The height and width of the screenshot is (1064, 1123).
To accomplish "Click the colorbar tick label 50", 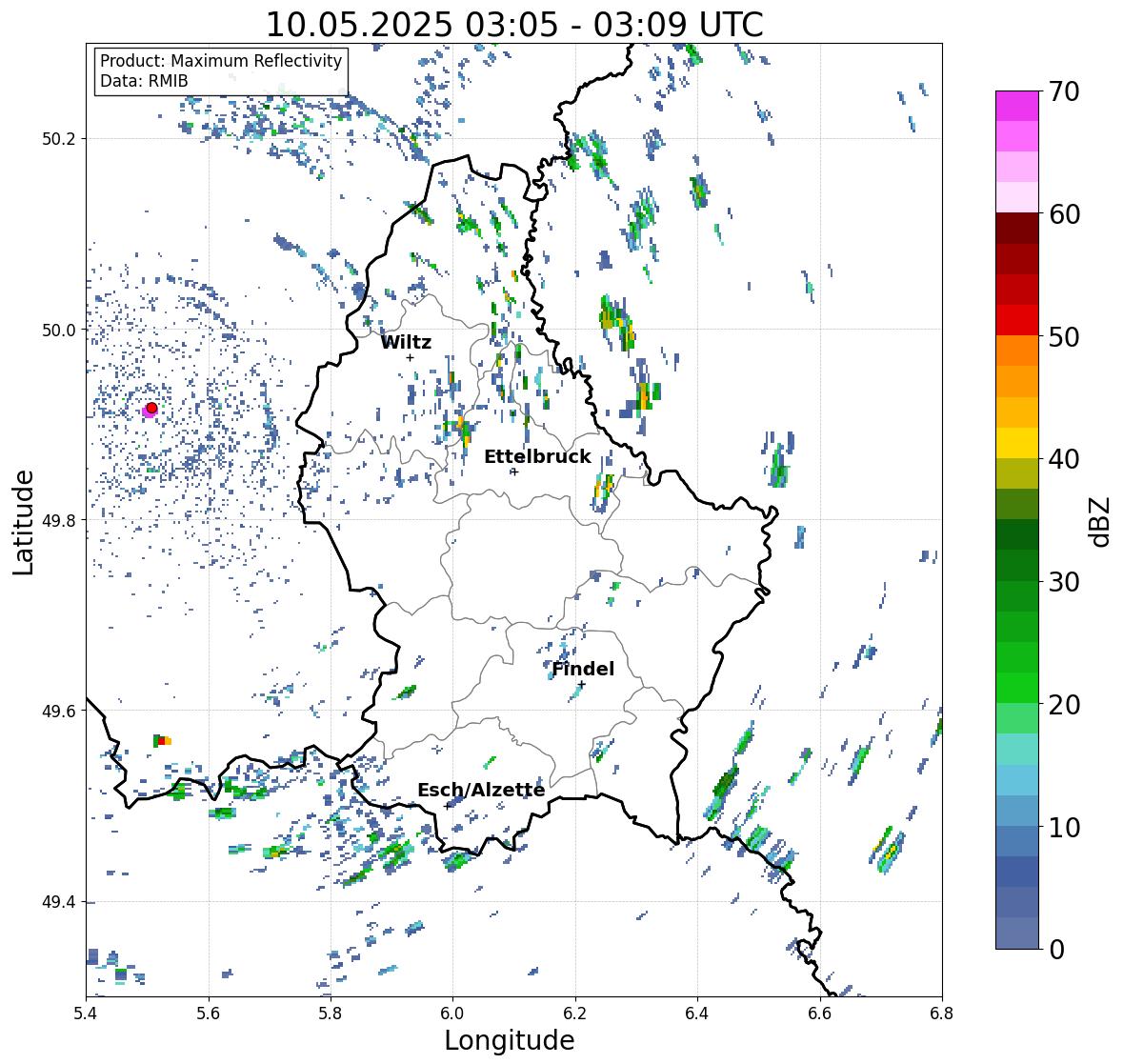I will tap(1064, 336).
